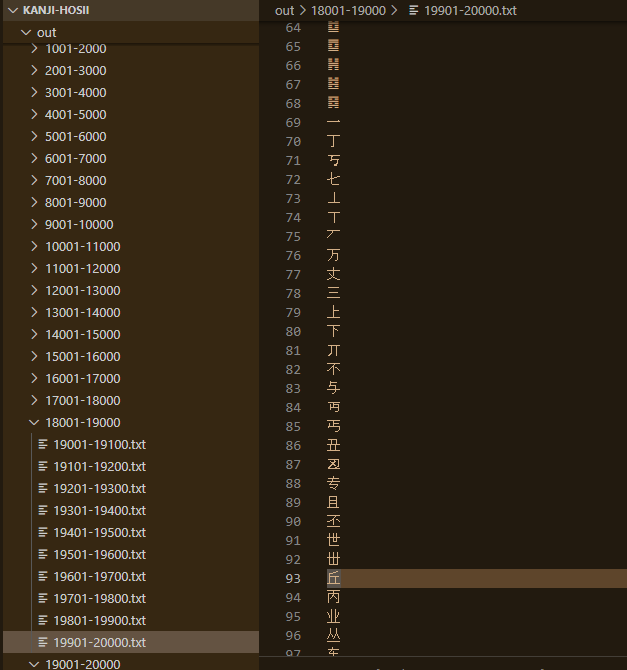627x670 pixels.
Task: Expand the 2001-3000 folder
Action: tap(76, 71)
